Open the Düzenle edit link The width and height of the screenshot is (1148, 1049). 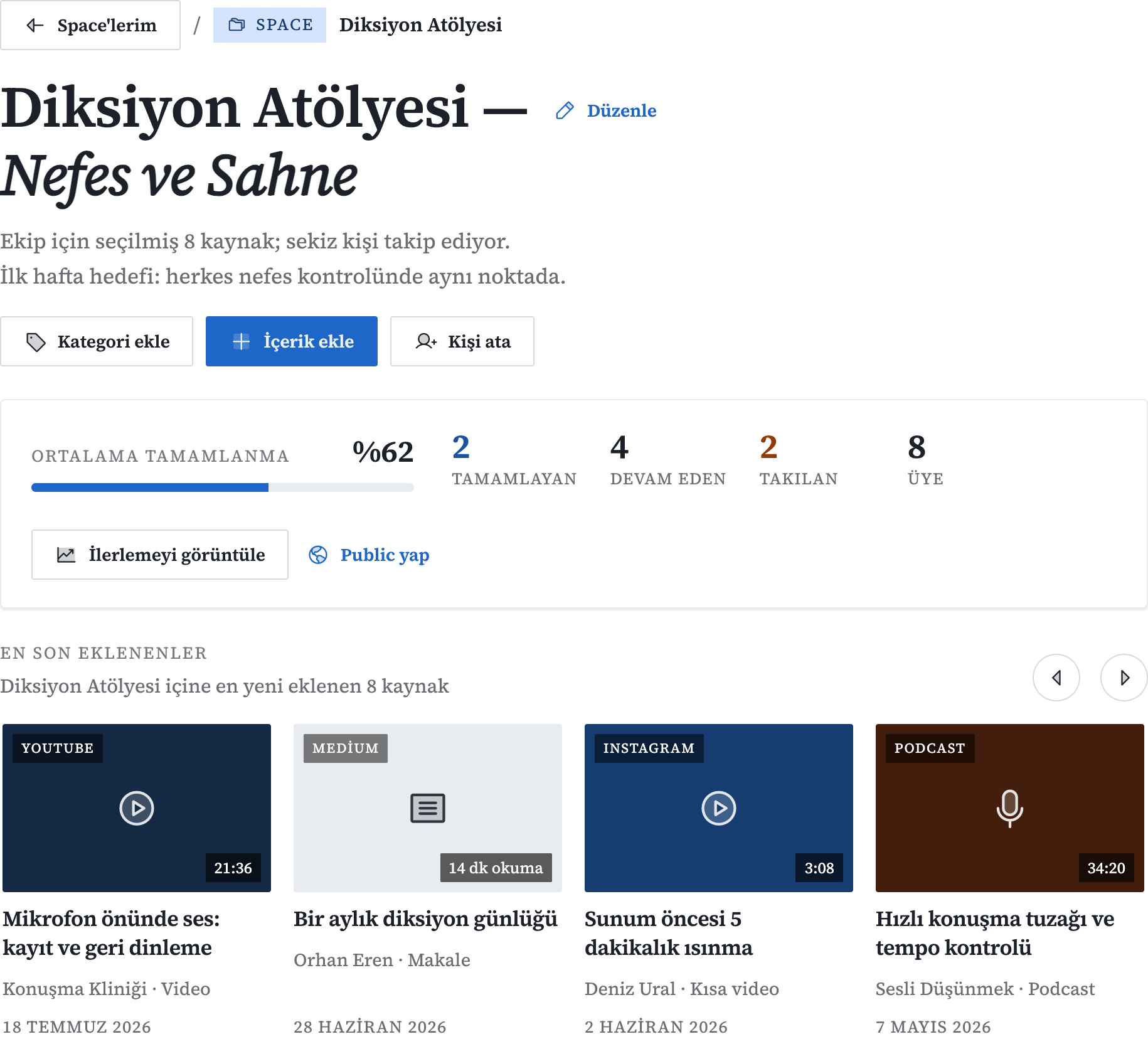pyautogui.click(x=606, y=111)
